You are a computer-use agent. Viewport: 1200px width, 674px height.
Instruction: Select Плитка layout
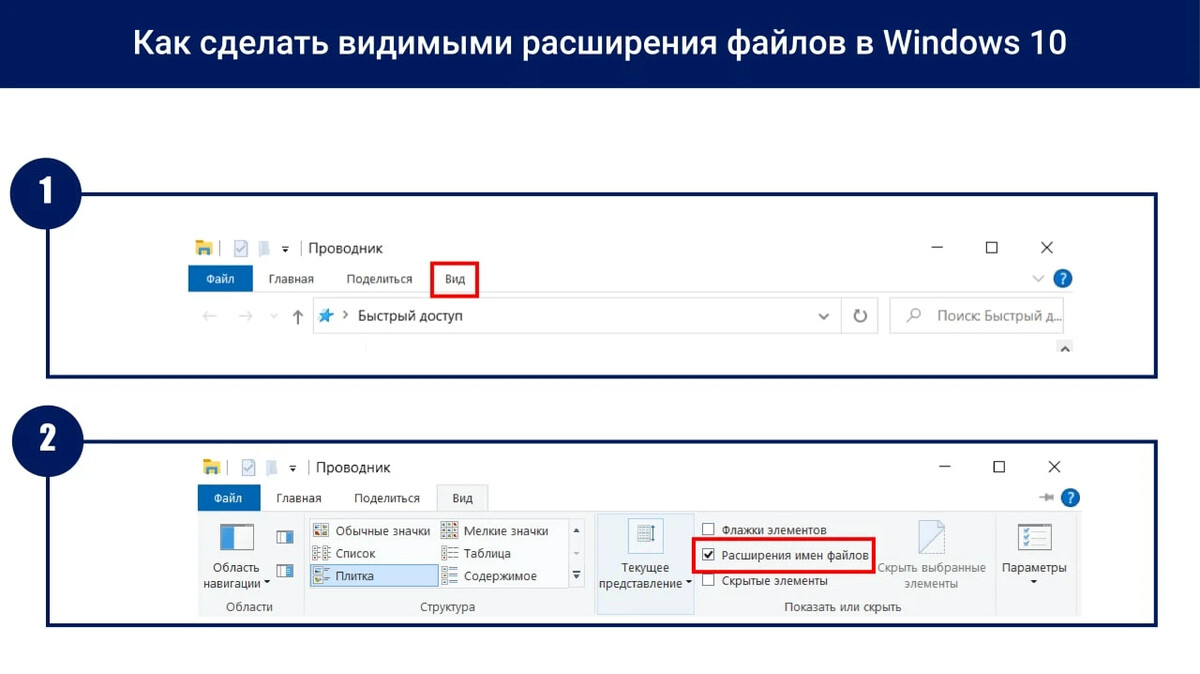374,576
